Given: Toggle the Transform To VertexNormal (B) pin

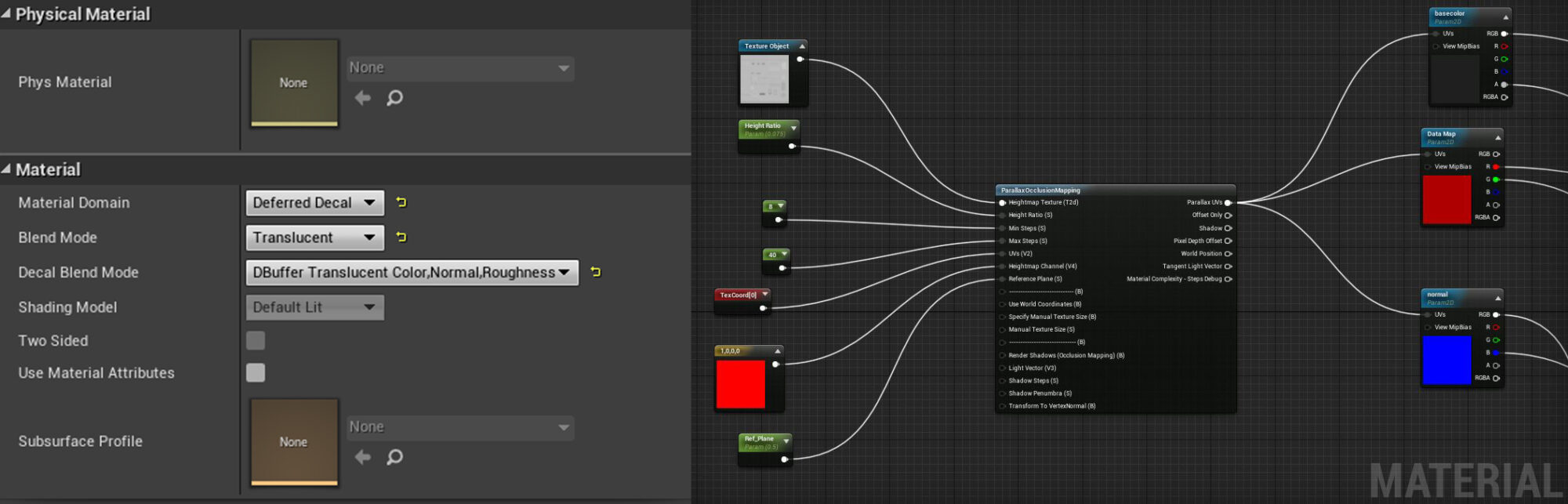Looking at the screenshot, I should click(1002, 406).
